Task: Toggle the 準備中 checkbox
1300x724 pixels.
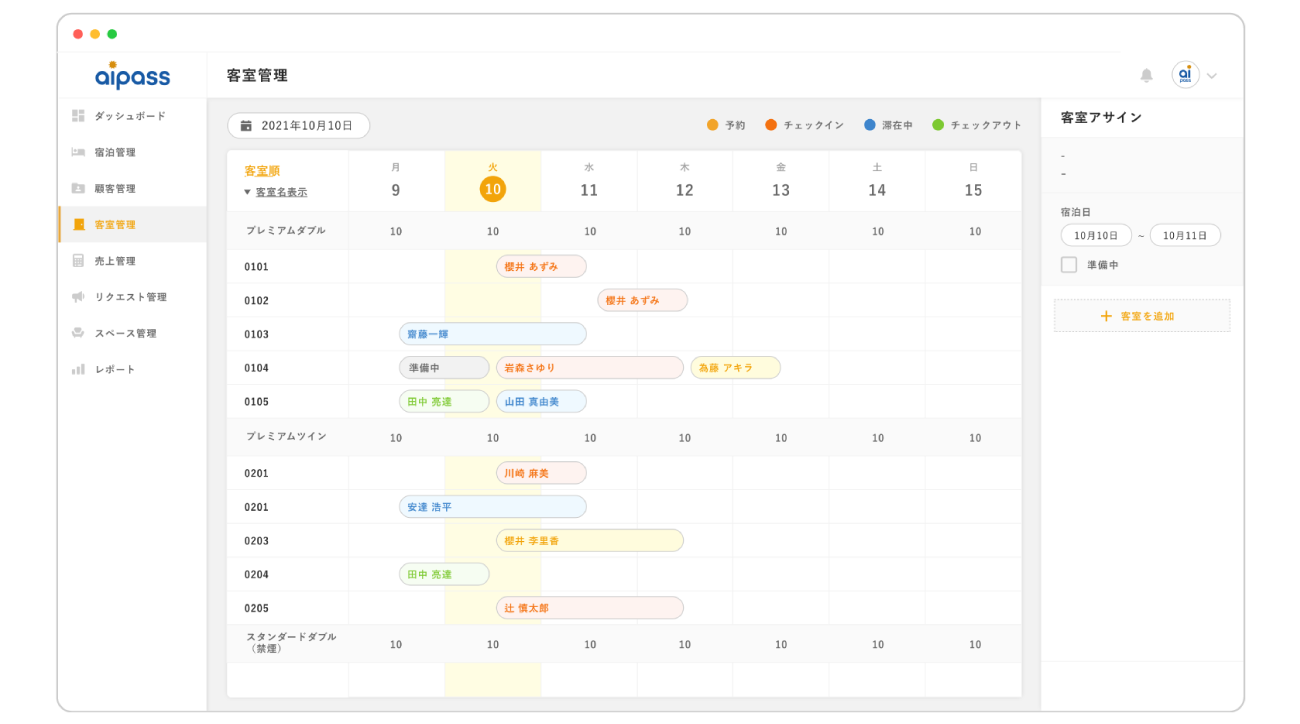Action: pos(1069,265)
